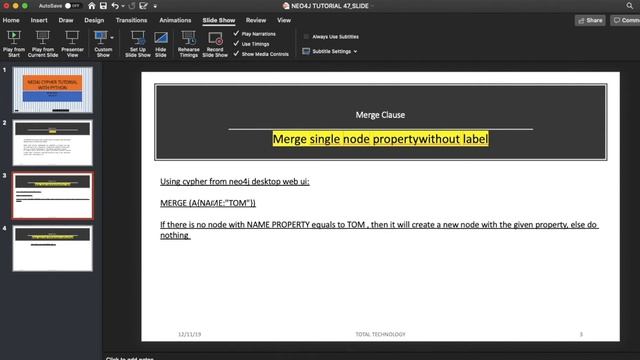Click Hide Slide icon
The image size is (640, 360).
coord(161,38)
